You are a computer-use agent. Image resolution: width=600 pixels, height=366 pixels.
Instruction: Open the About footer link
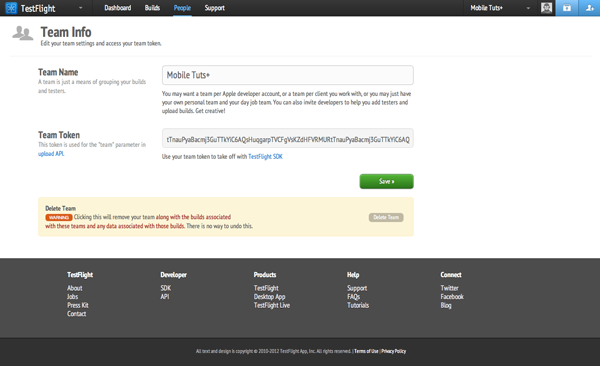[75, 288]
